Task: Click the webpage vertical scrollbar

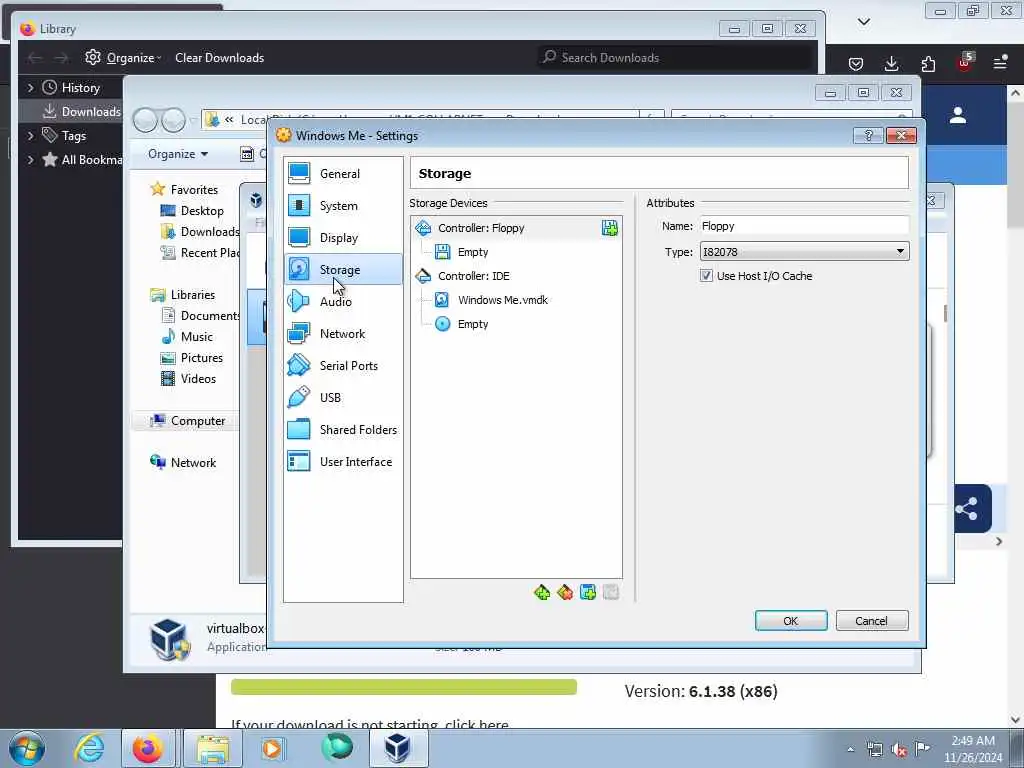Action: (x=1015, y=405)
